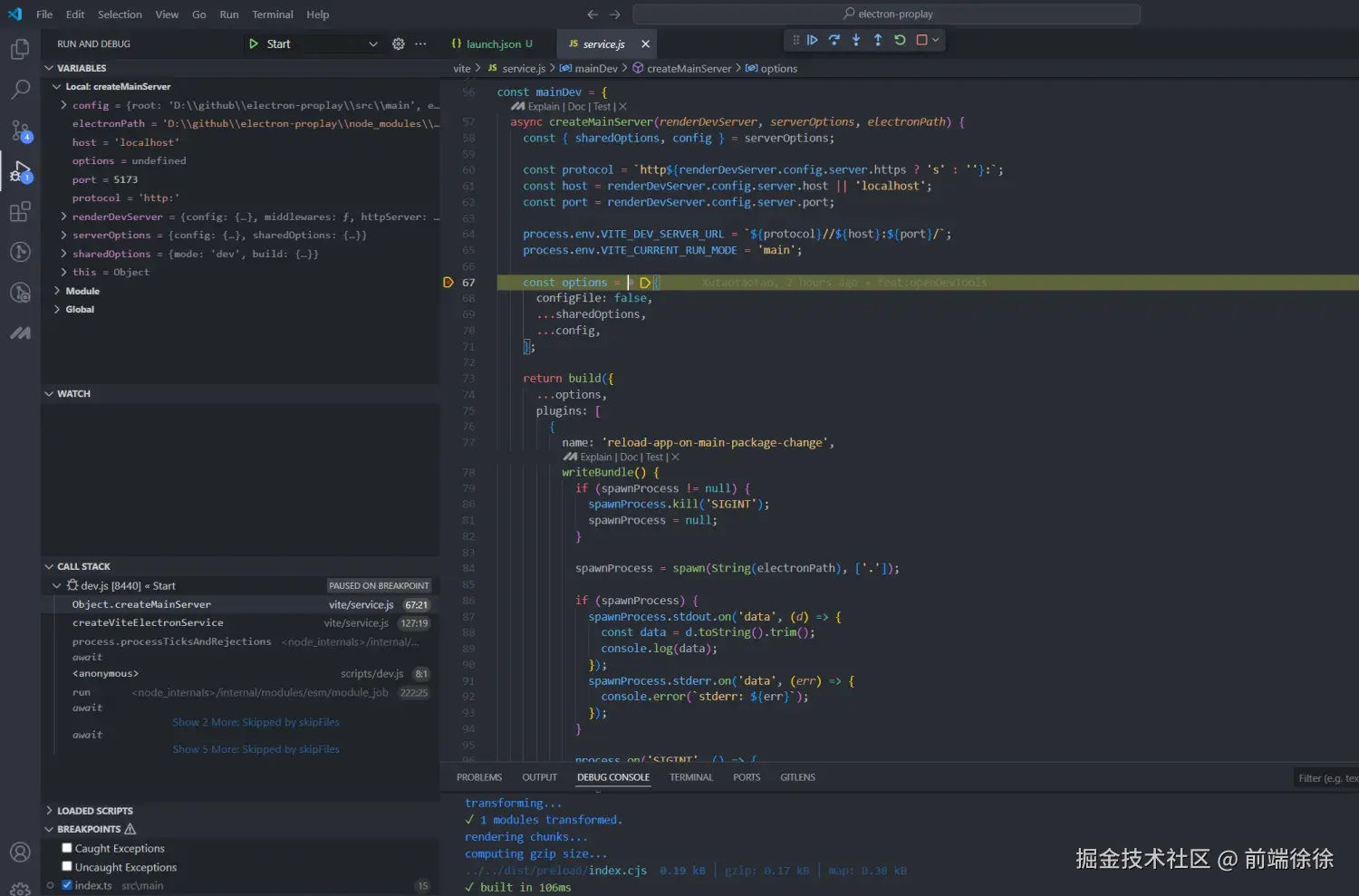Expand the sharedOptions variable
1359x896 pixels.
coord(63,254)
